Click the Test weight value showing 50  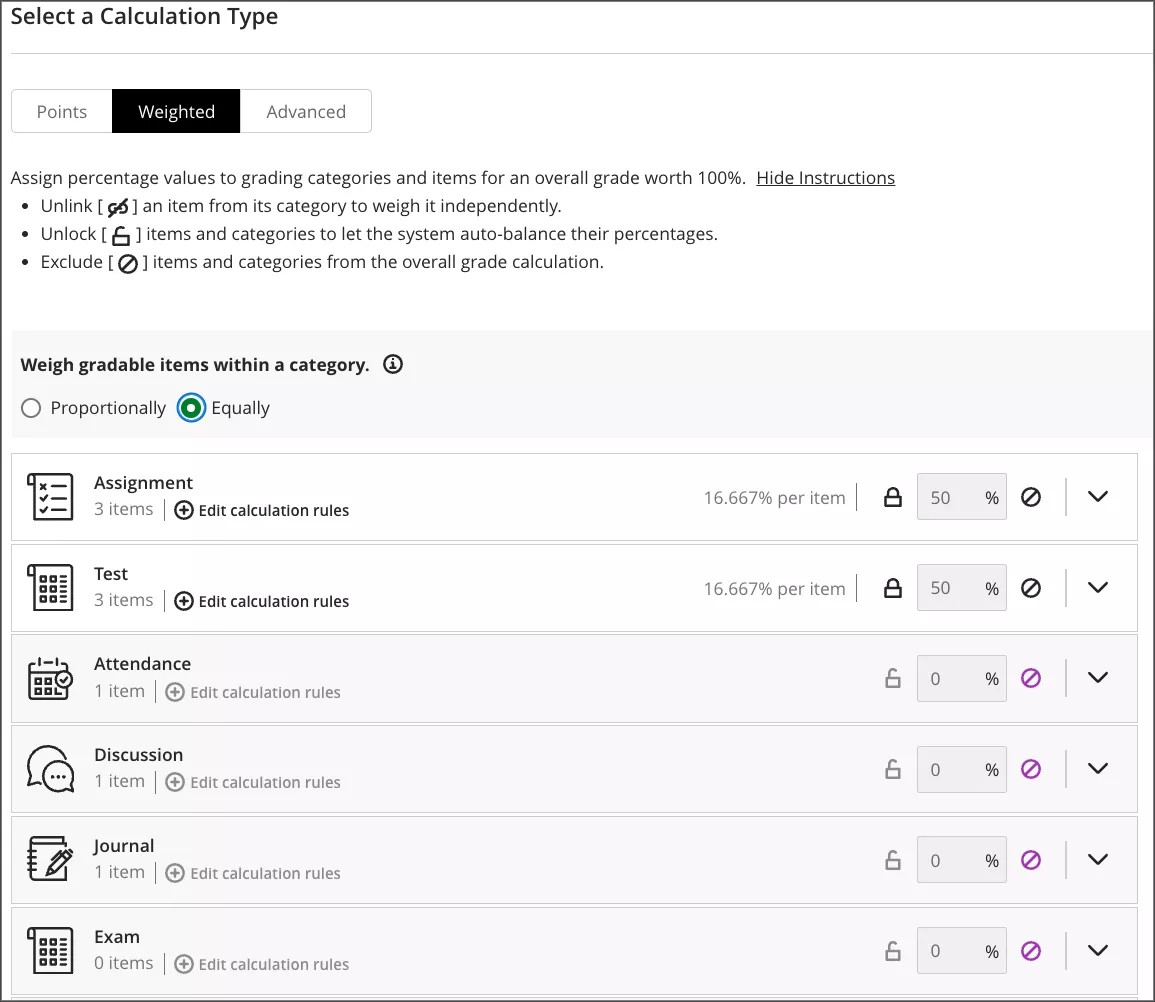click(x=961, y=588)
